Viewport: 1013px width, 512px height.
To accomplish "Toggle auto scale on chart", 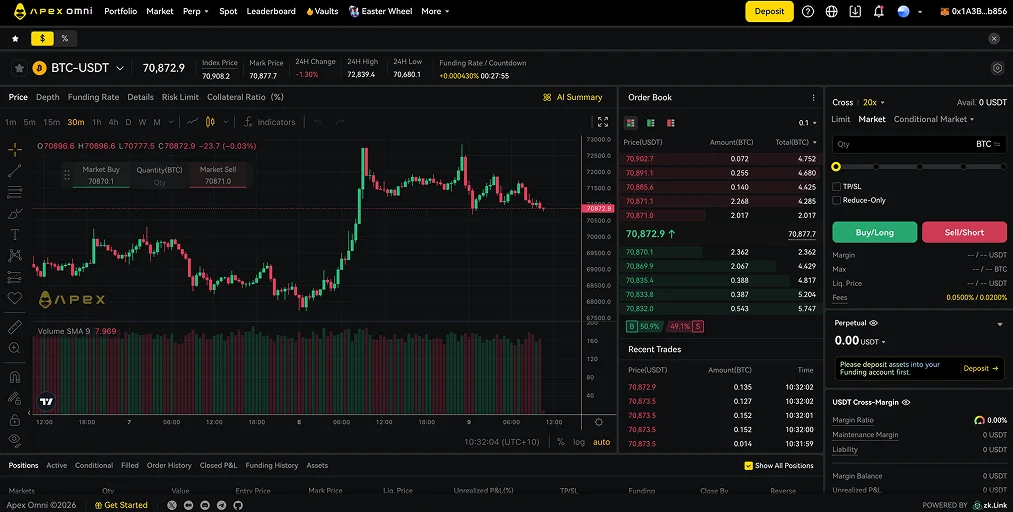I will [x=601, y=442].
